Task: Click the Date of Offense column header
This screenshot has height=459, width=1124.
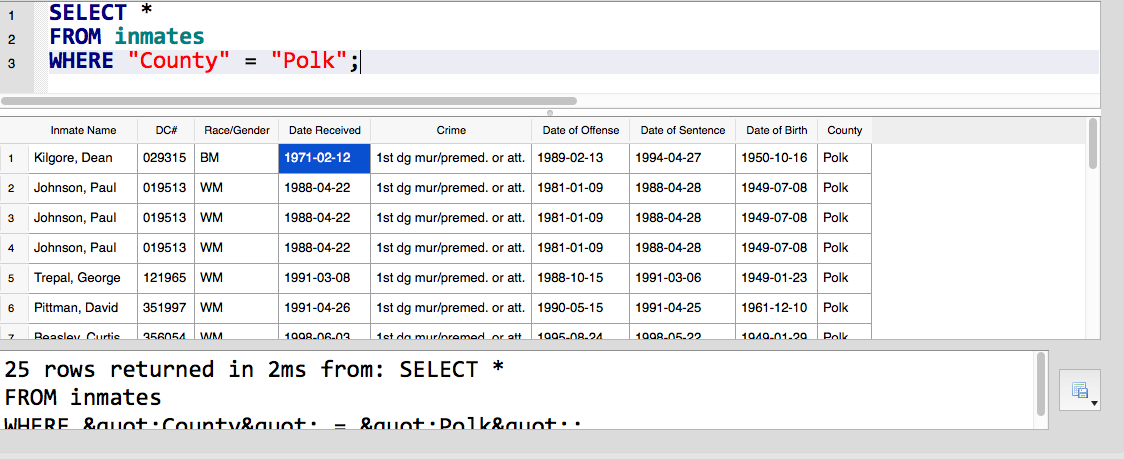Action: (x=581, y=131)
